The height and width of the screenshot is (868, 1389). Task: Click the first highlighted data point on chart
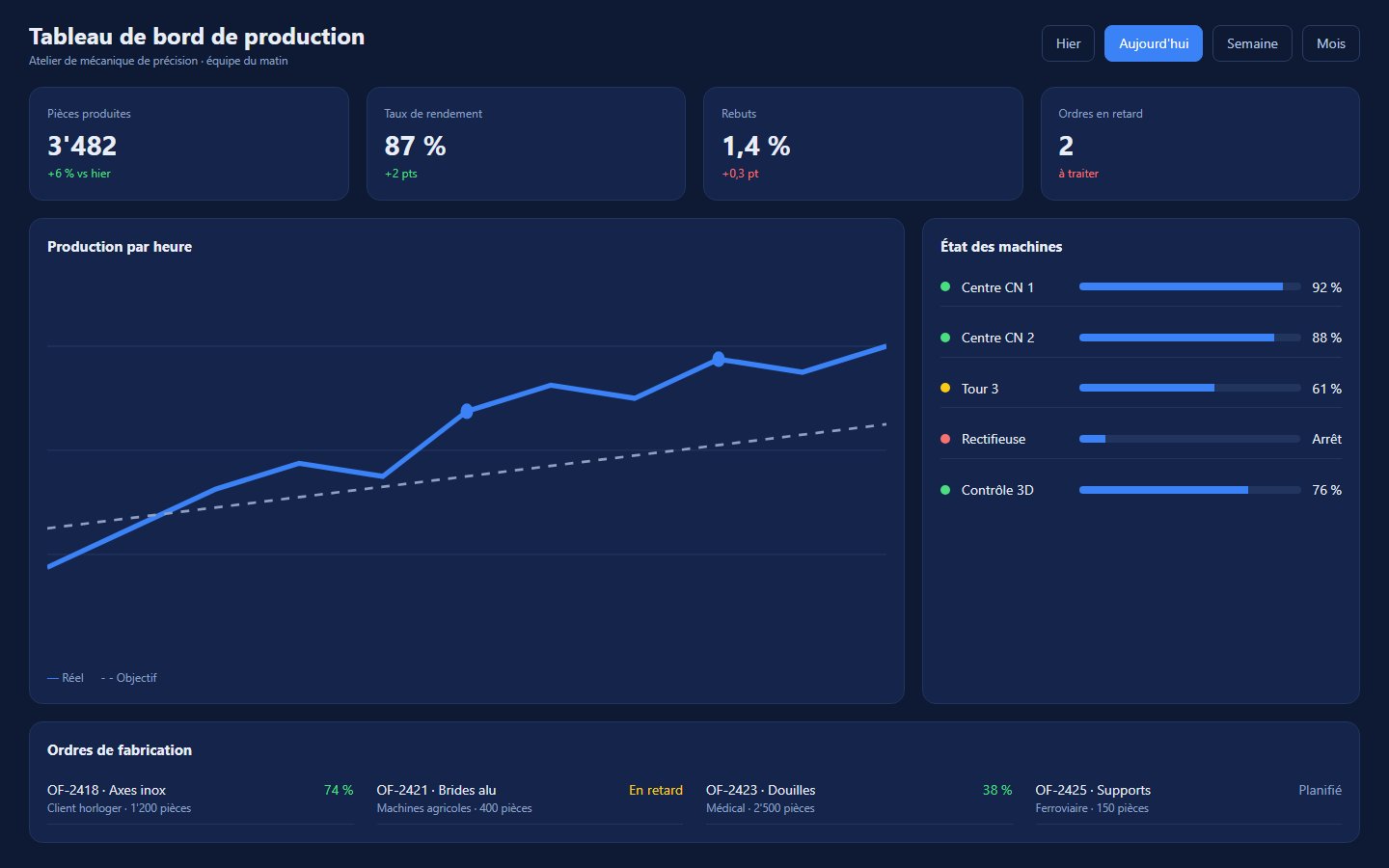click(467, 411)
